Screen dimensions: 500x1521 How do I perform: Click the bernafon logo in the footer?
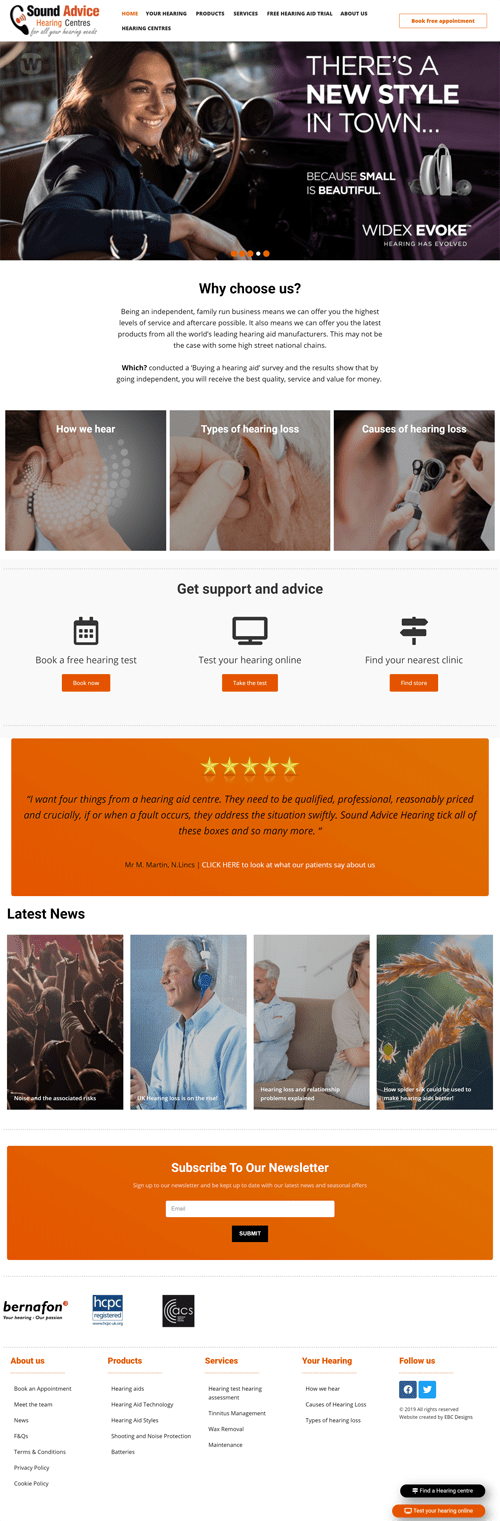(36, 1310)
